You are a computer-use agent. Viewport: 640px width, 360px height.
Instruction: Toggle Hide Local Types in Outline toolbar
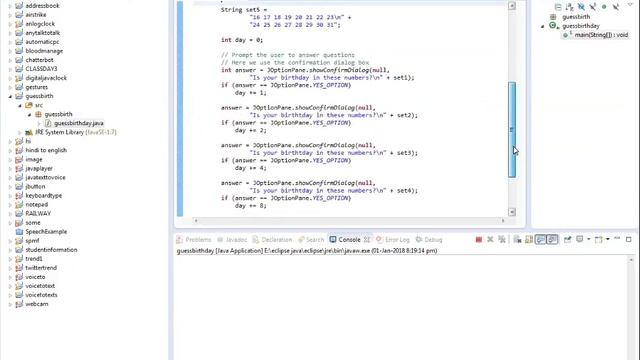tap(616, 7)
